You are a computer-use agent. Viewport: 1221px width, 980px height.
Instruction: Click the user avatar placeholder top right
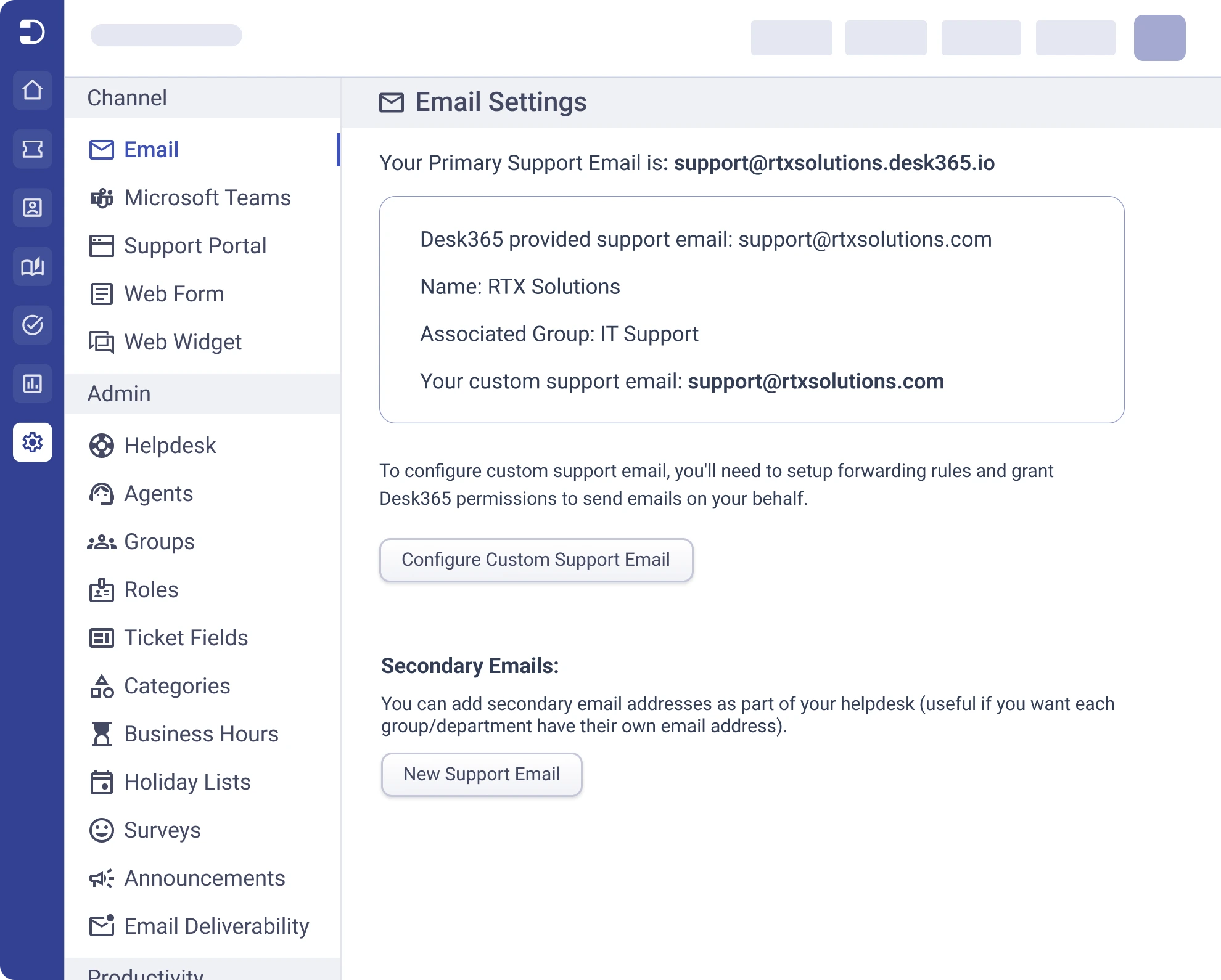1159,38
